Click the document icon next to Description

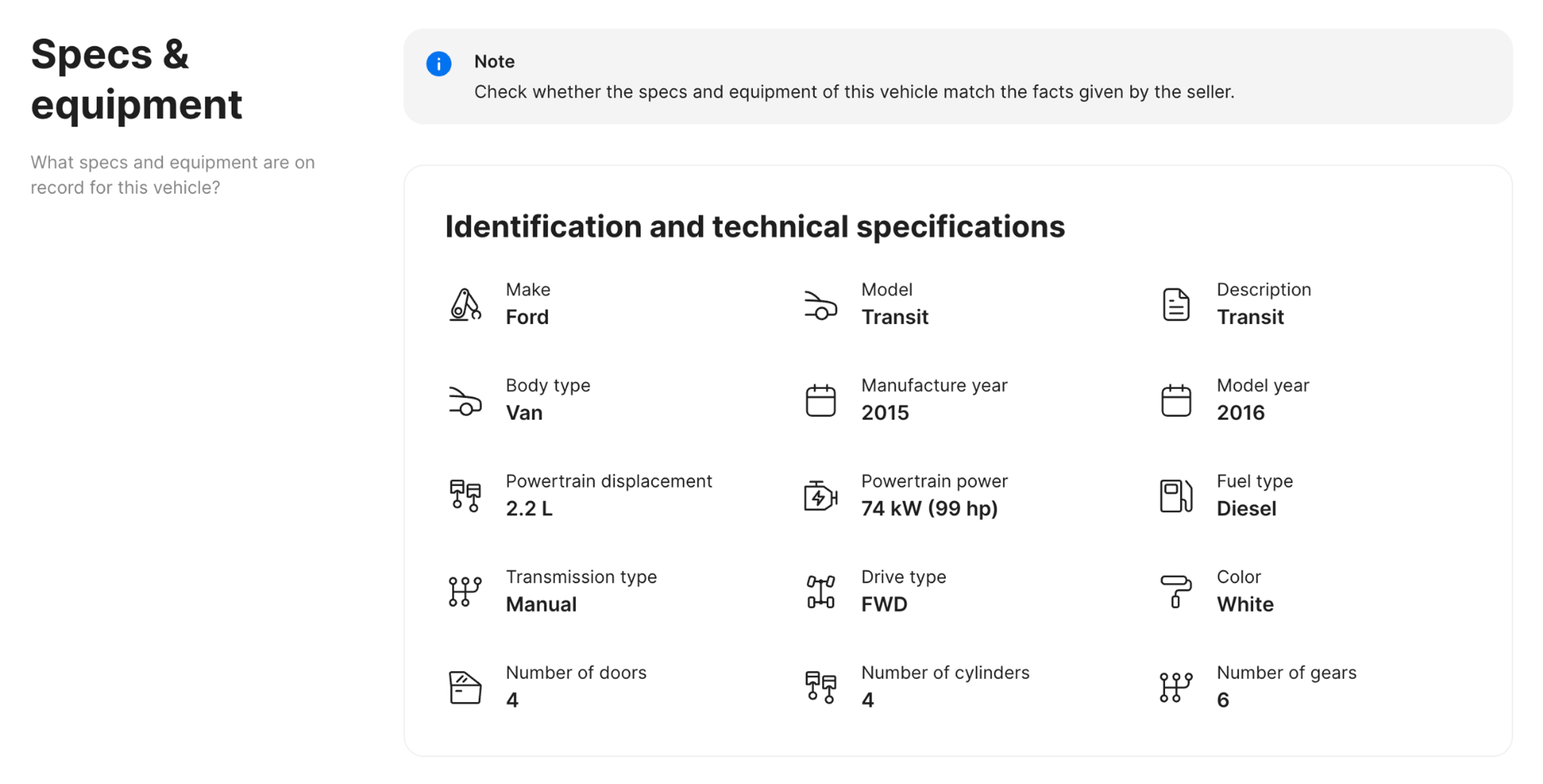[x=1176, y=304]
